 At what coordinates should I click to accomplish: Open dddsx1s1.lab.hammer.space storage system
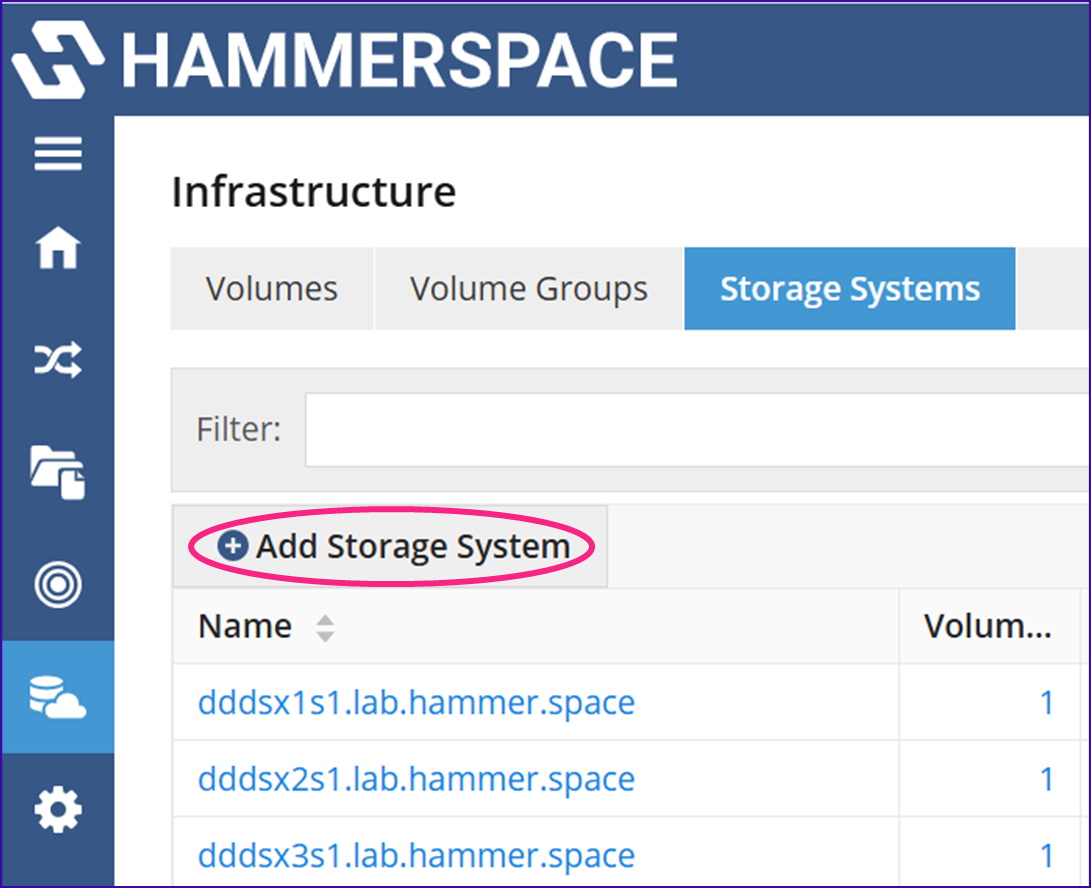click(416, 703)
